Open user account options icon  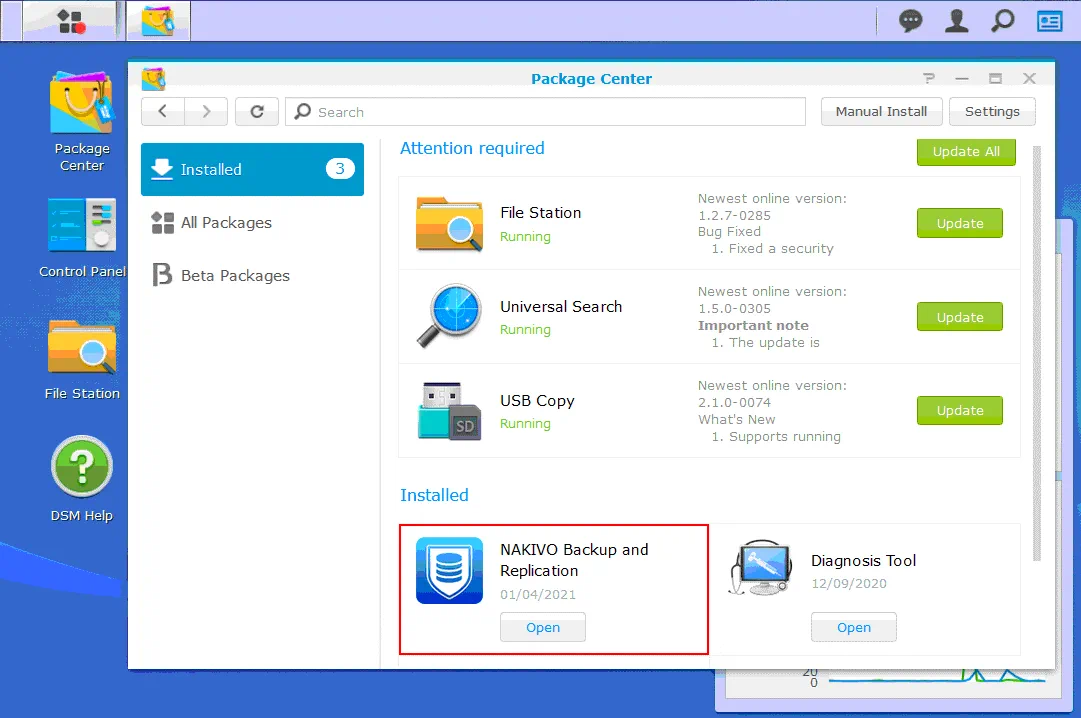click(957, 21)
